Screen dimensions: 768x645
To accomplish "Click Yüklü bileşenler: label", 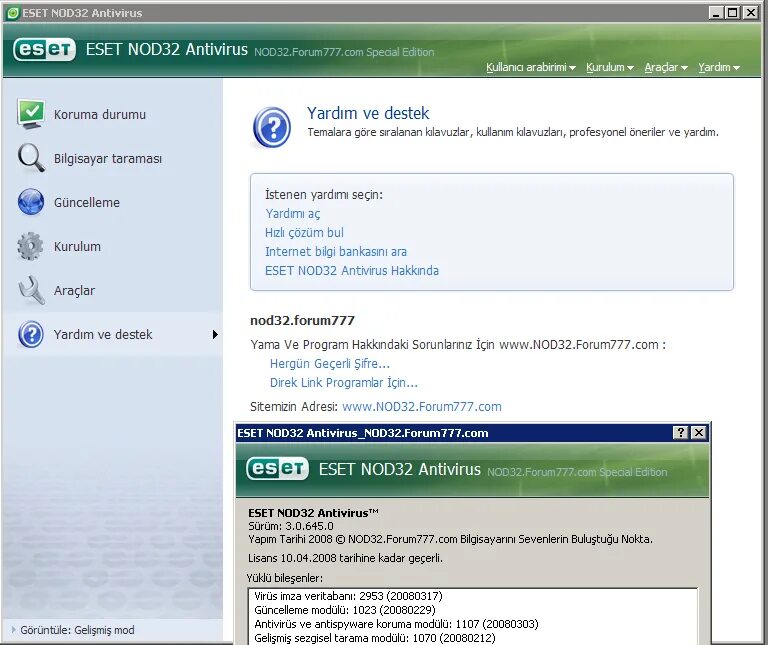I will coord(285,578).
